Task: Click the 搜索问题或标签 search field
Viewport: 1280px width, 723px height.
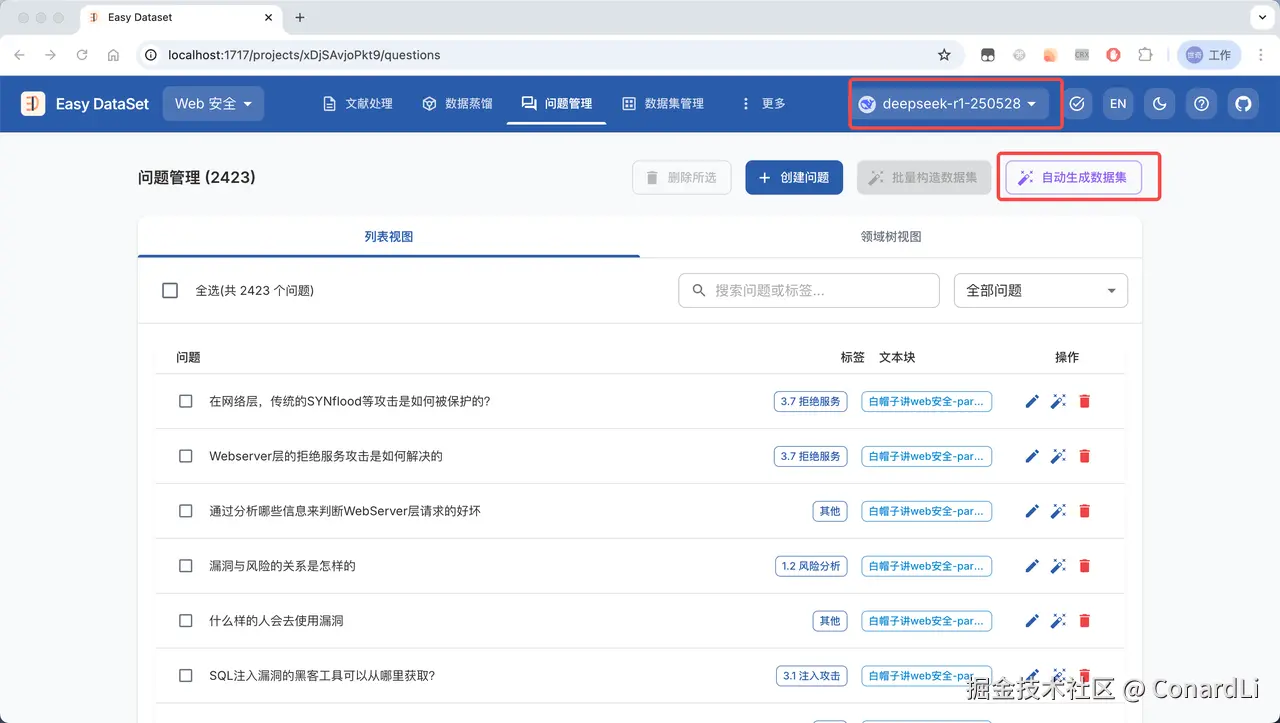Action: [x=809, y=290]
